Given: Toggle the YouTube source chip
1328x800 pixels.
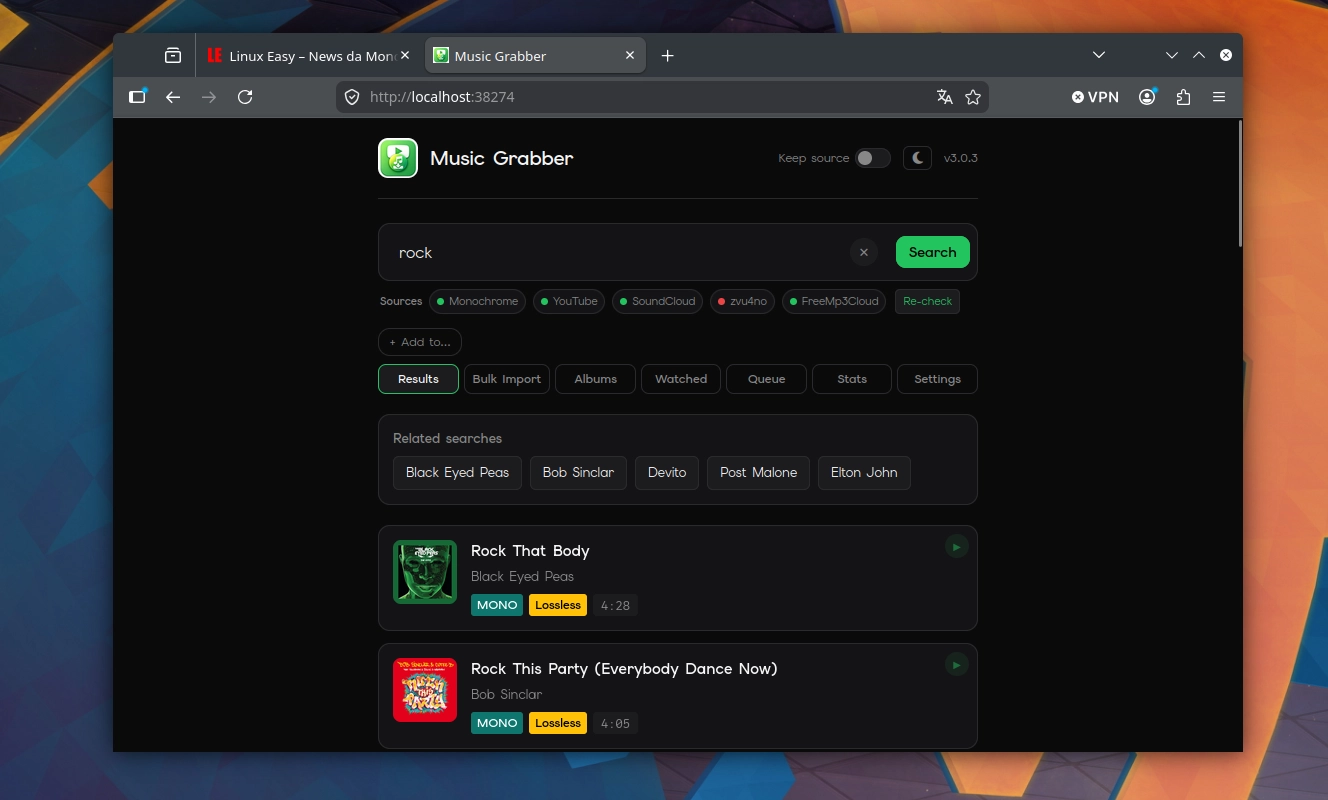Looking at the screenshot, I should pos(568,301).
